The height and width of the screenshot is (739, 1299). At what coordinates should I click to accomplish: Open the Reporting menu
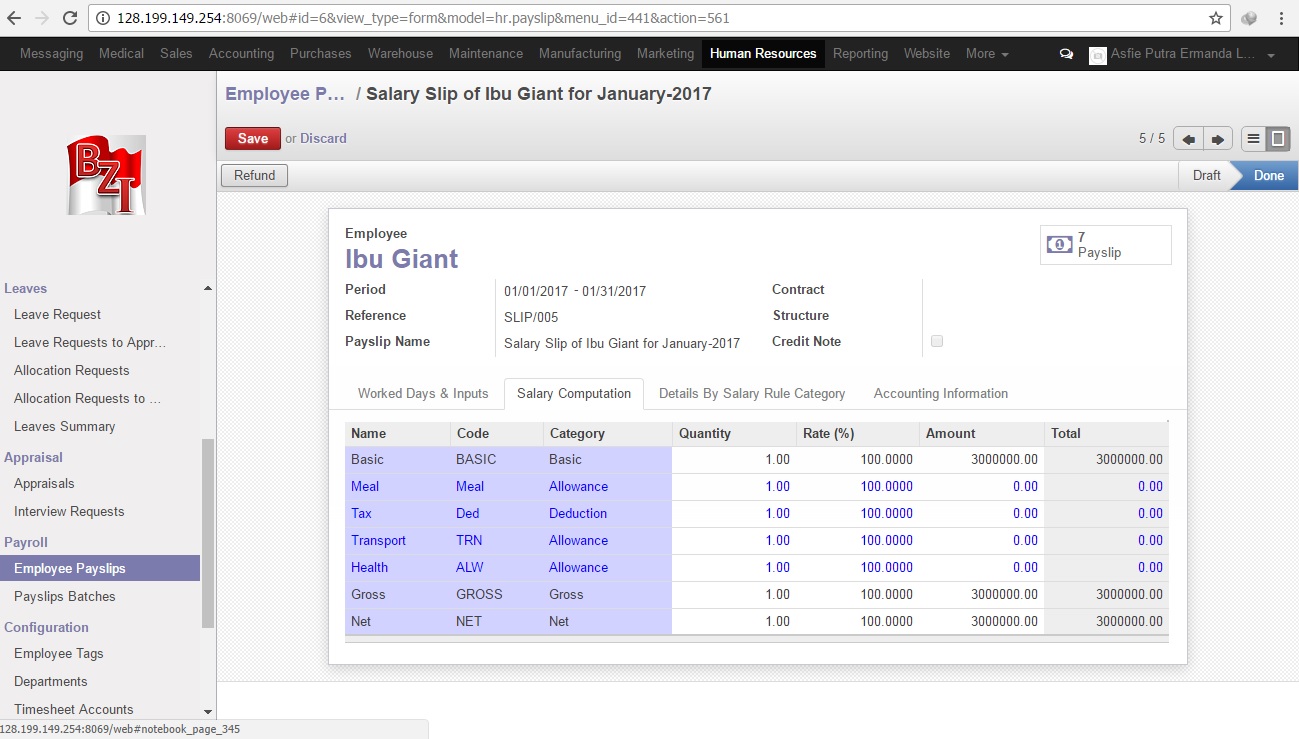pyautogui.click(x=860, y=54)
